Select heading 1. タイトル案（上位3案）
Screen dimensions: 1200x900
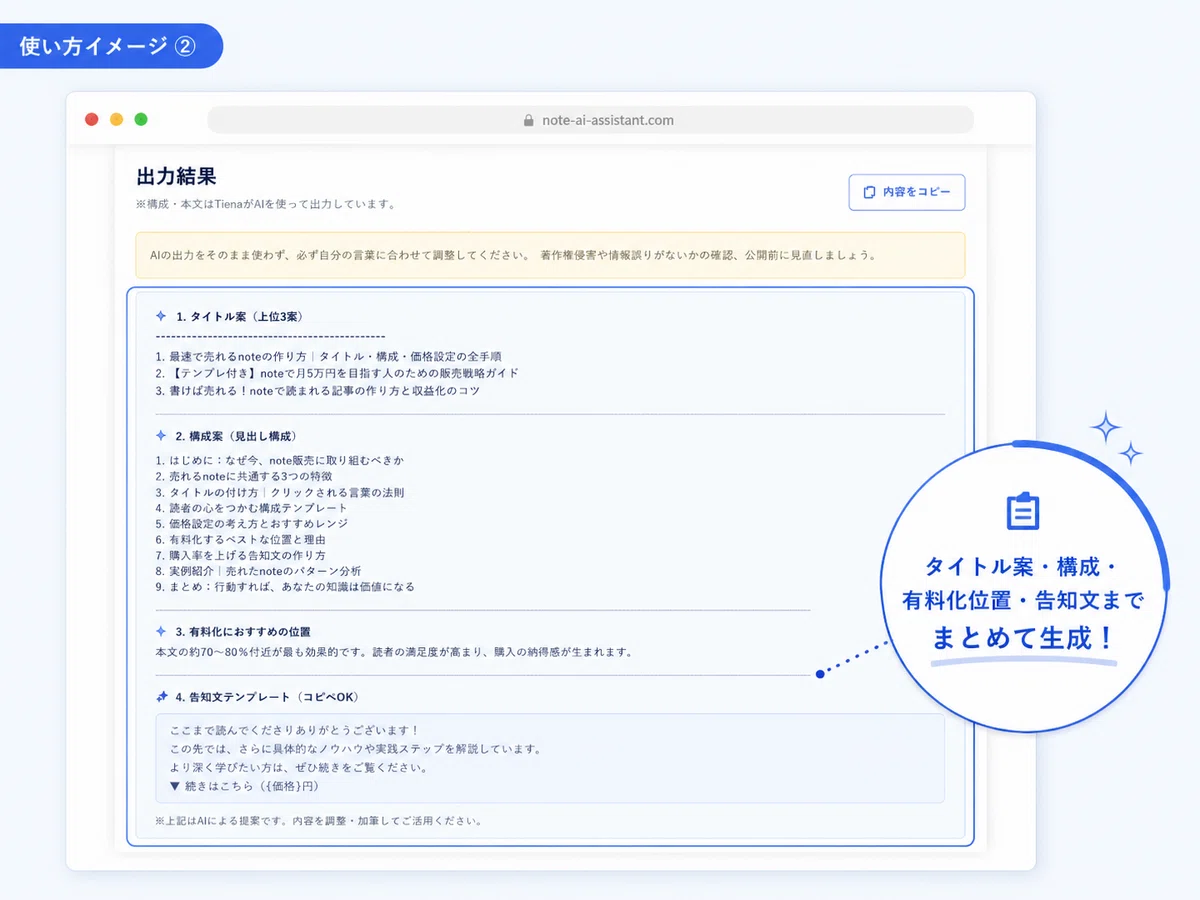coord(239,316)
